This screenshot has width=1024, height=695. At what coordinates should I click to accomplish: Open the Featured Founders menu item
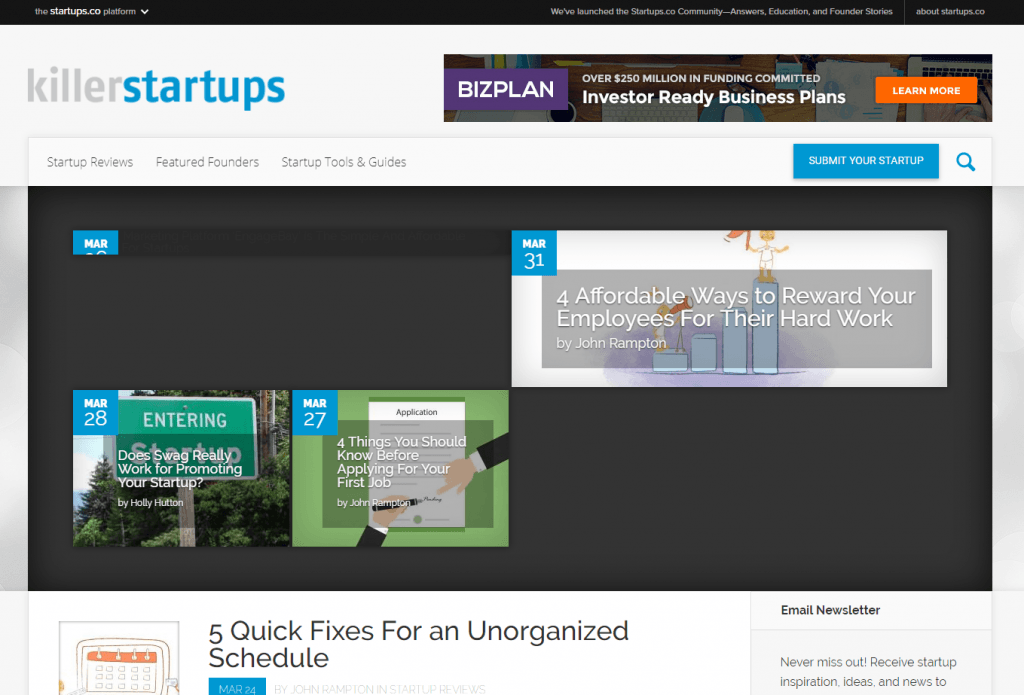[207, 162]
